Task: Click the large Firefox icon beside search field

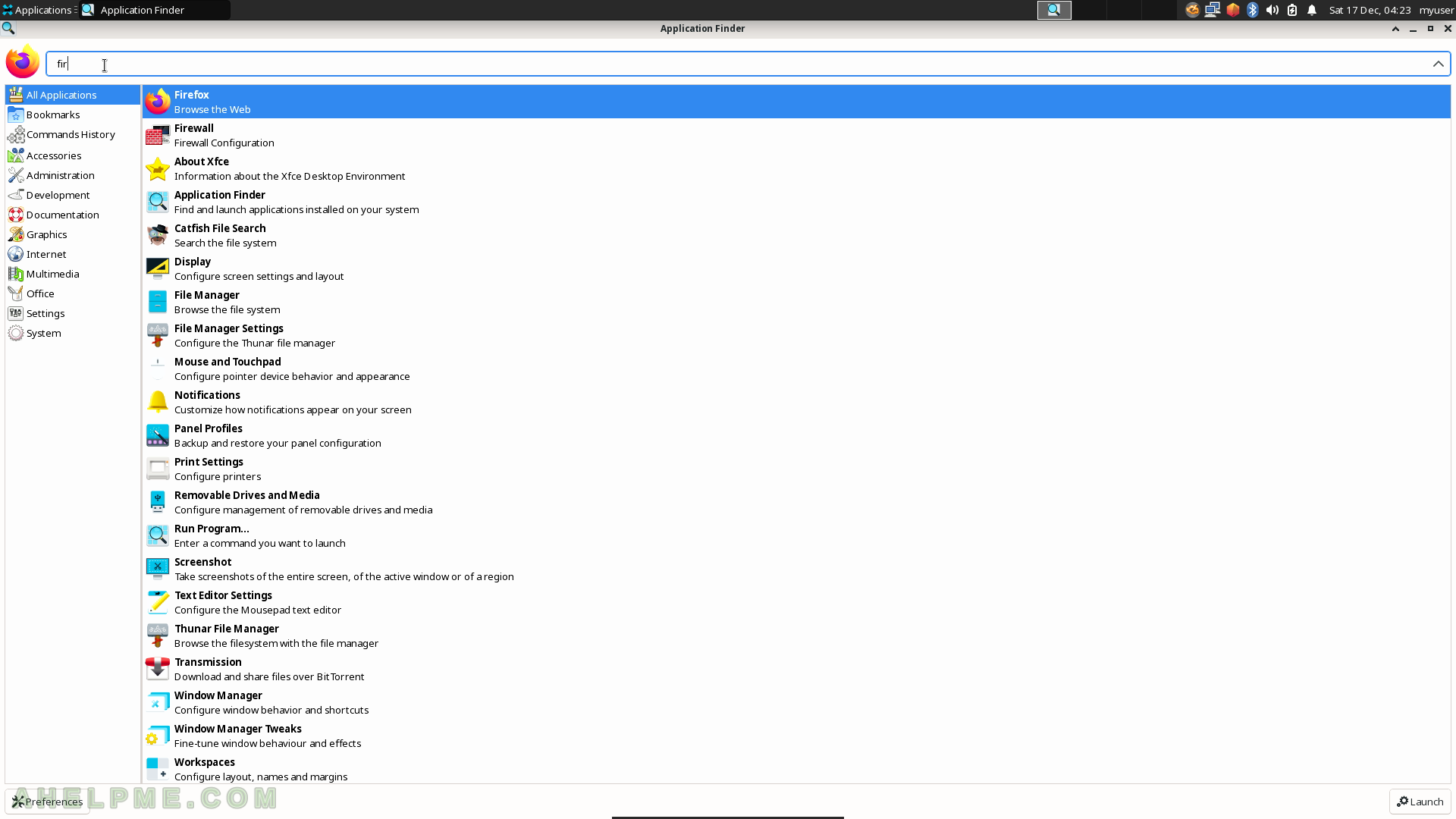Action: click(23, 62)
